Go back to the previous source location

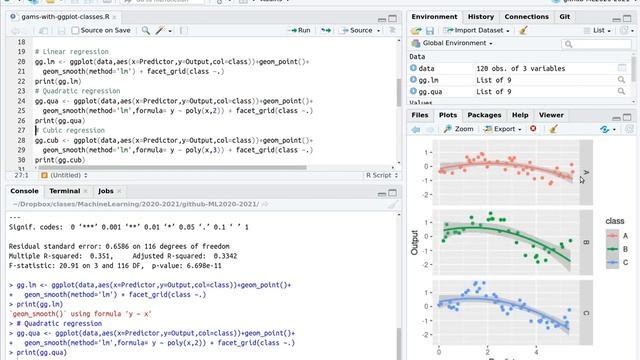tap(16, 31)
